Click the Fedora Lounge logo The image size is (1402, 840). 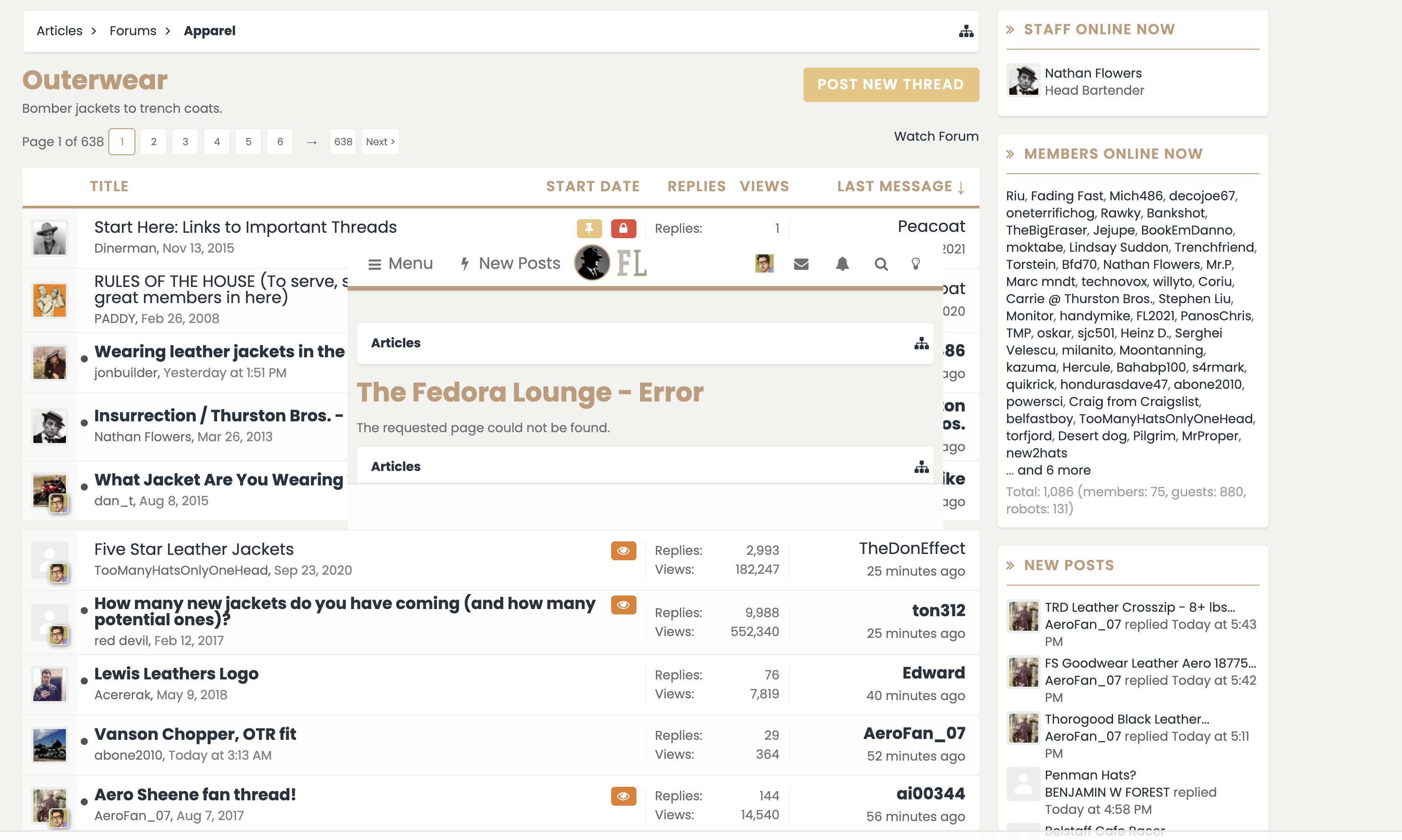click(x=610, y=263)
